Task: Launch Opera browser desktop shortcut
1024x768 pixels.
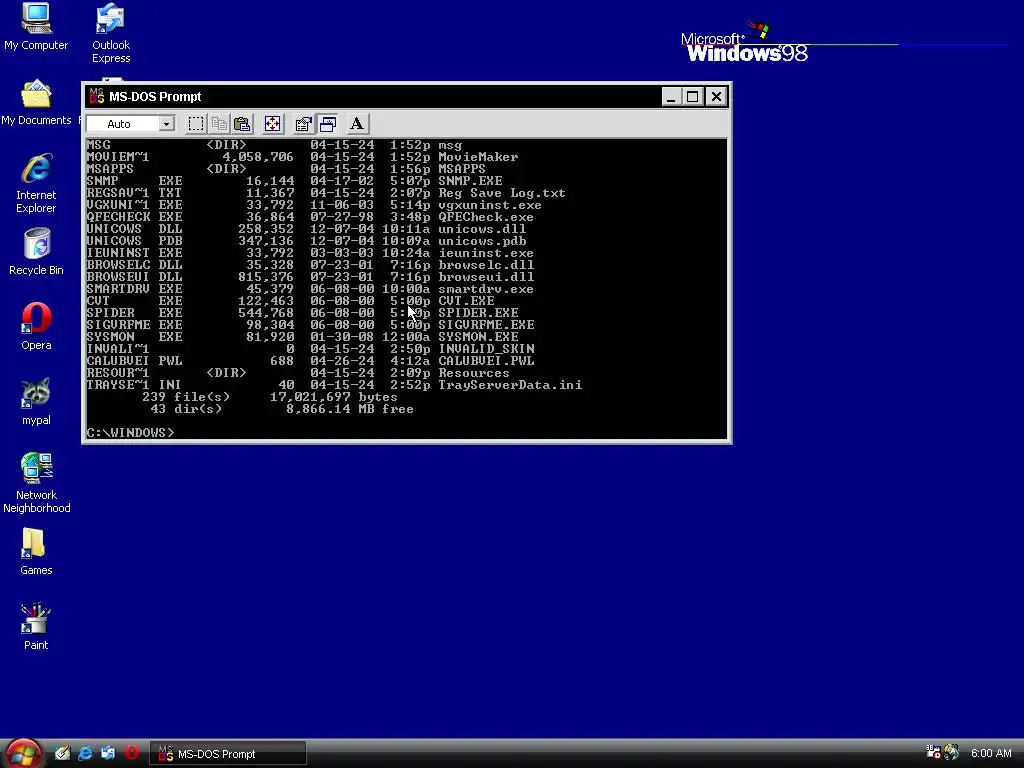Action: pyautogui.click(x=36, y=327)
